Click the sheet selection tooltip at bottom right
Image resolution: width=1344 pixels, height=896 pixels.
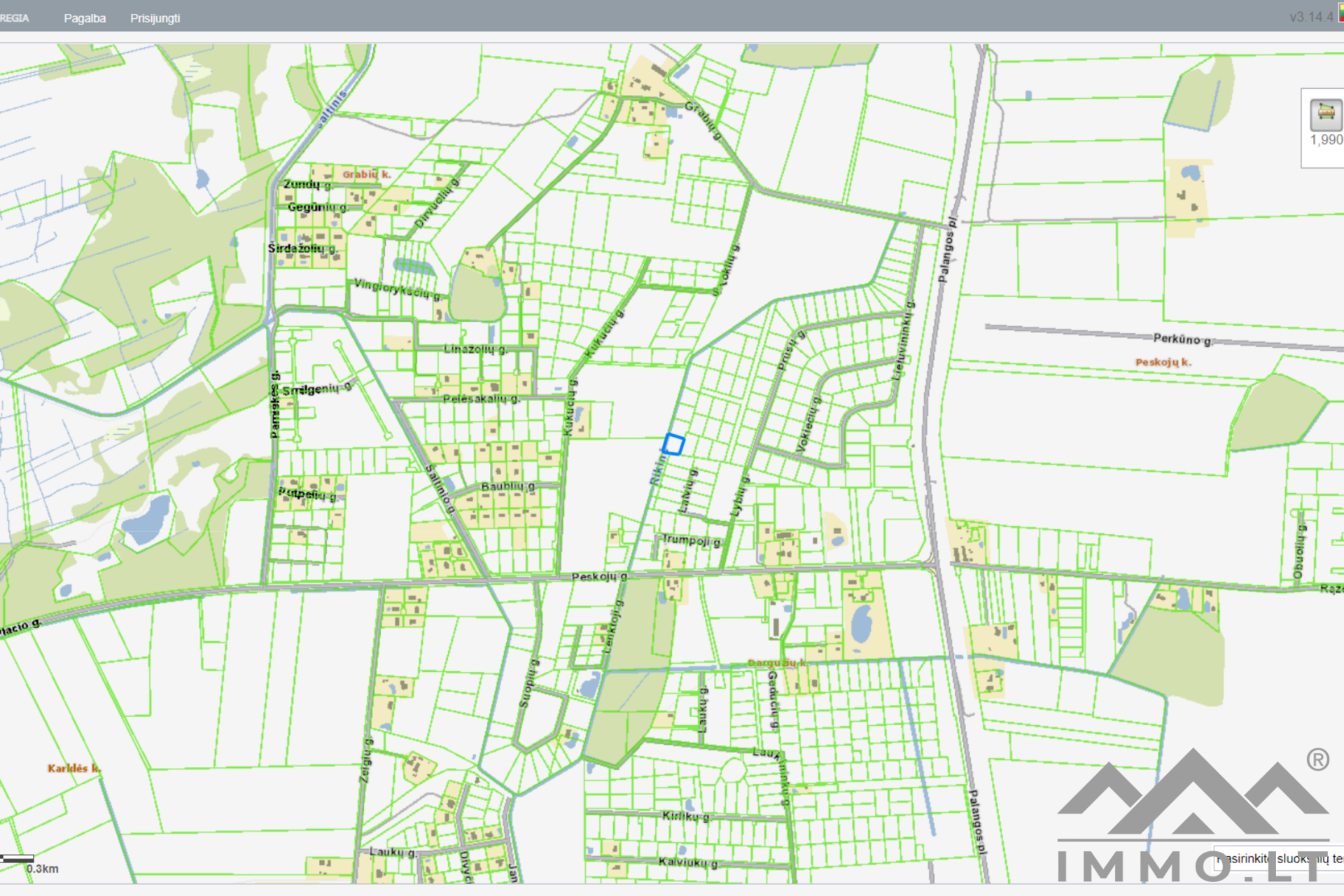pyautogui.click(x=1280, y=858)
